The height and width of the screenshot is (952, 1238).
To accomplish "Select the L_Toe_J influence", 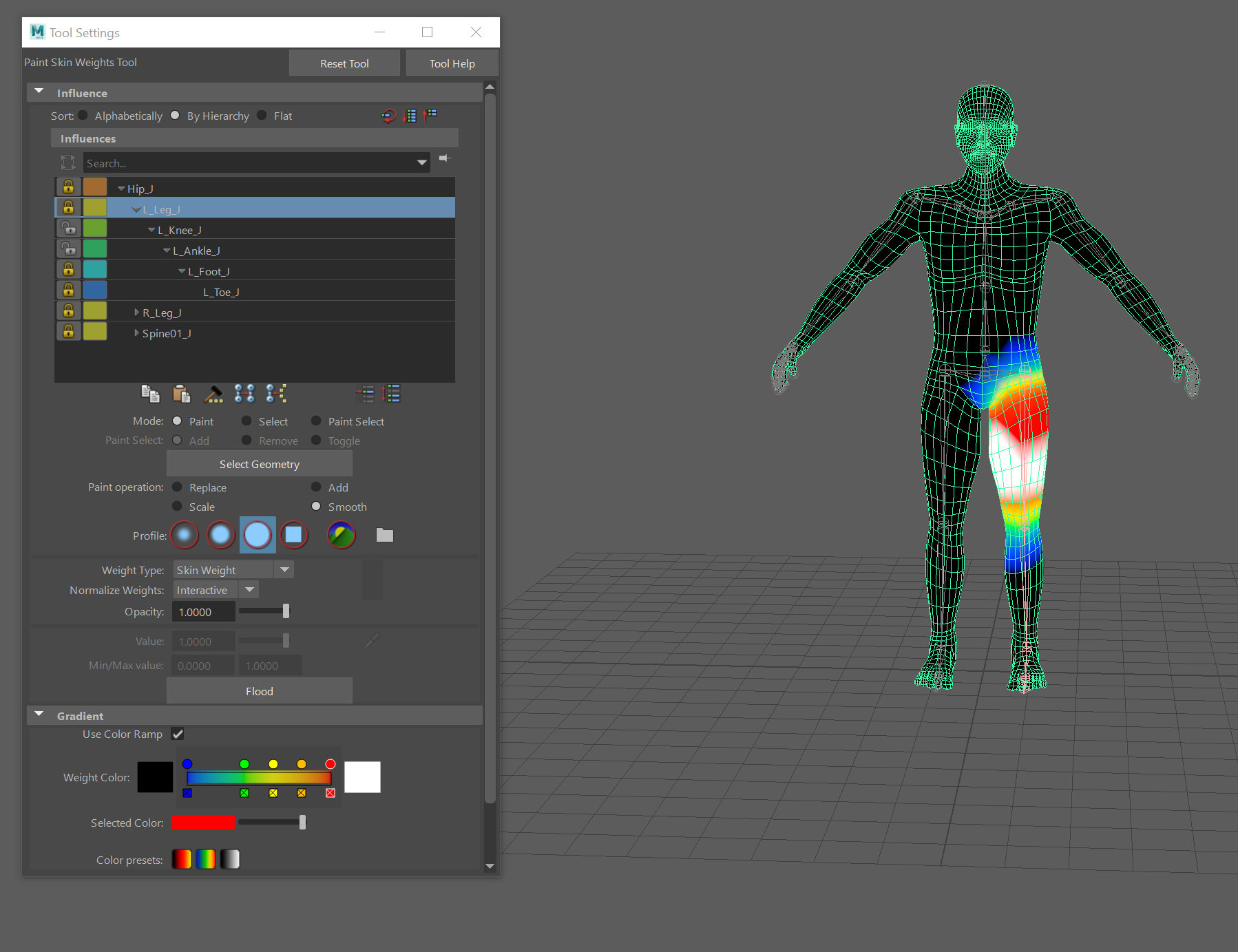I will click(x=221, y=292).
